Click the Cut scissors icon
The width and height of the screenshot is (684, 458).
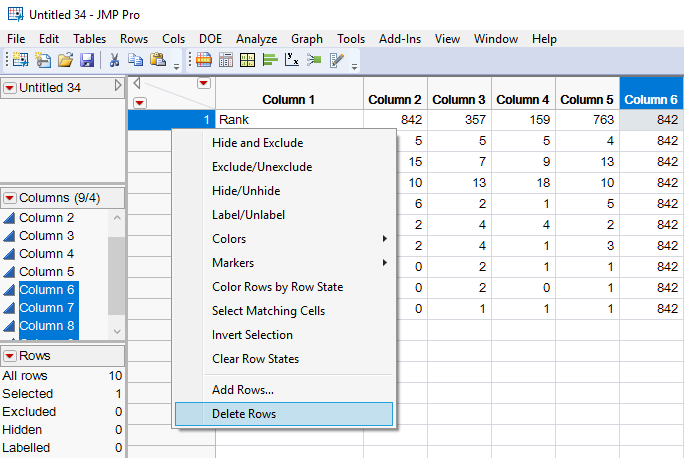coord(114,60)
